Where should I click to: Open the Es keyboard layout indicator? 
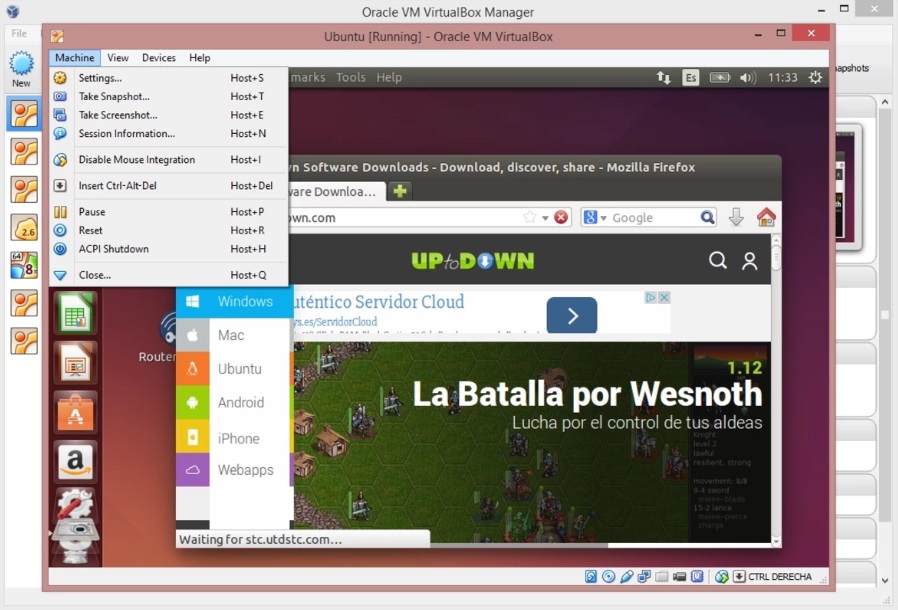click(x=691, y=77)
